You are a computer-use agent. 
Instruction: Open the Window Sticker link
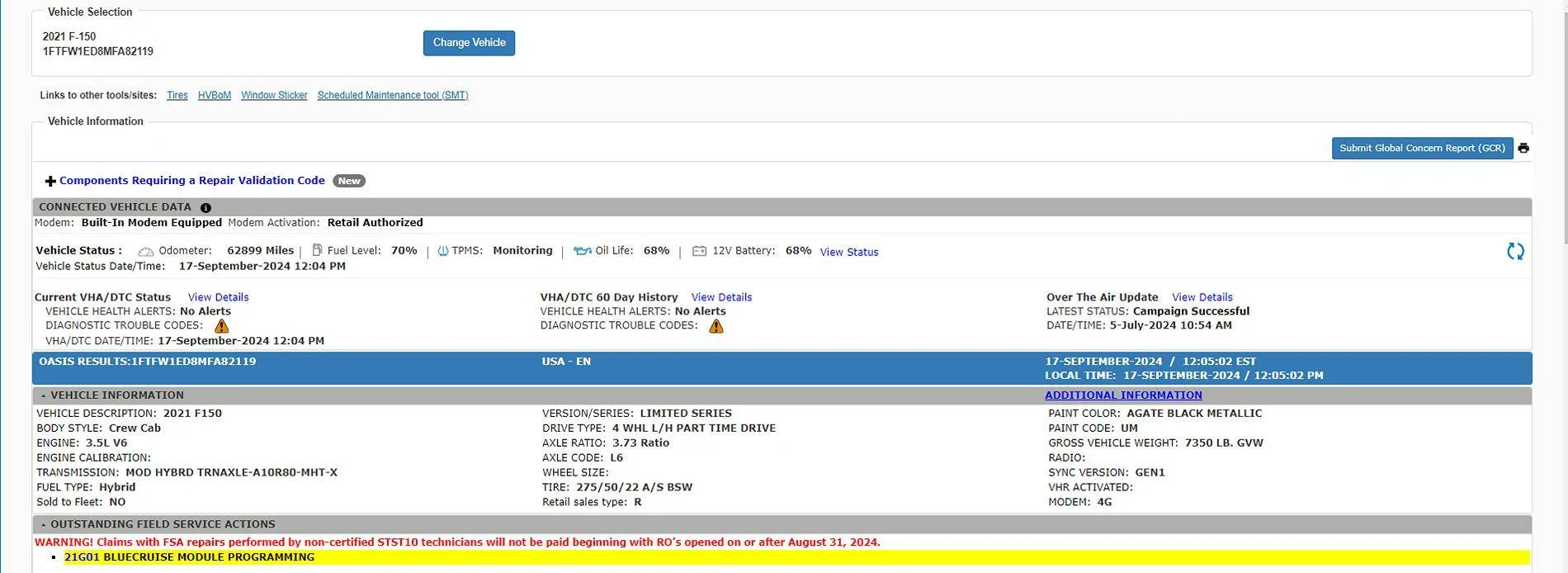click(274, 96)
